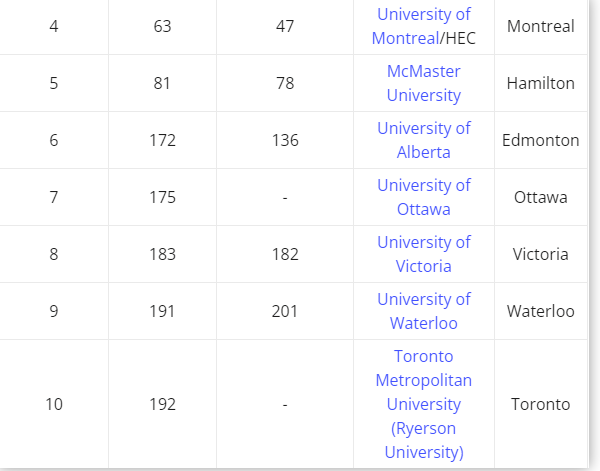Select the cell with value 47
This screenshot has height=471, width=600.
pyautogui.click(x=285, y=26)
